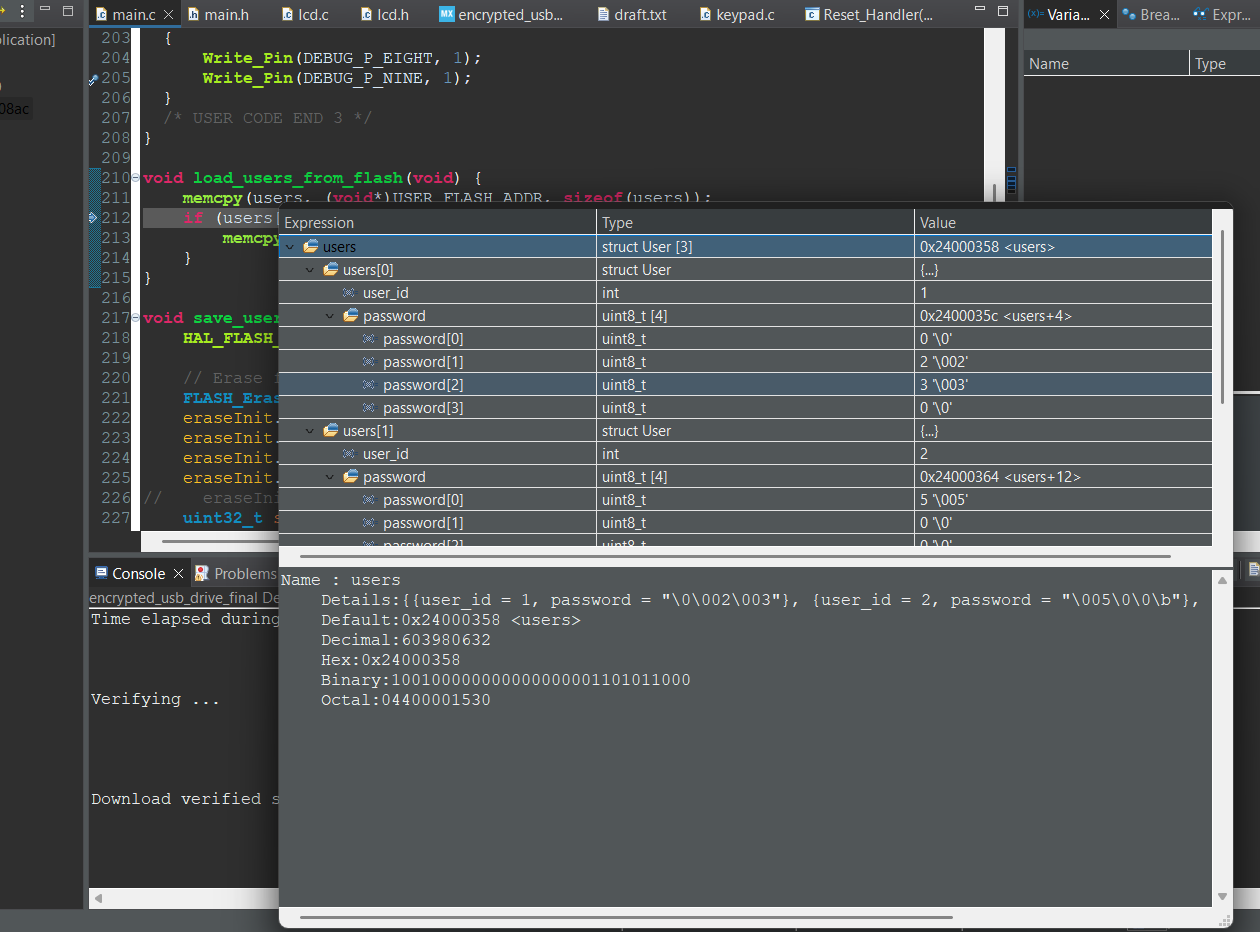The width and height of the screenshot is (1260, 932).
Task: Click the Value column header
Action: tap(937, 223)
